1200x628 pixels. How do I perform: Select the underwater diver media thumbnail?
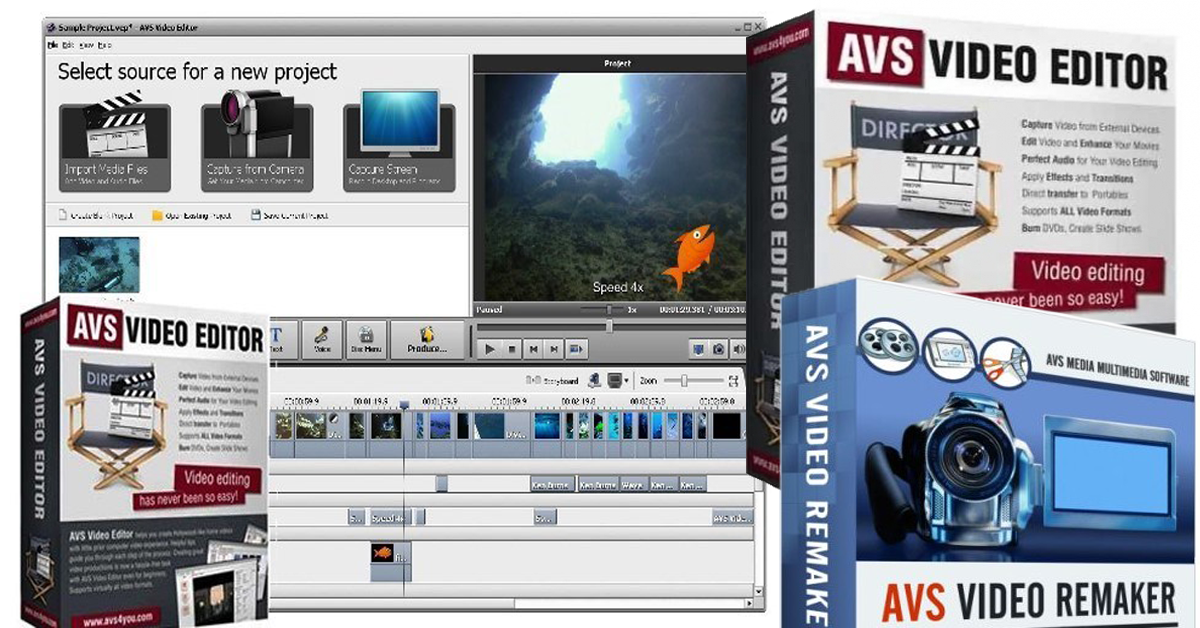99,264
